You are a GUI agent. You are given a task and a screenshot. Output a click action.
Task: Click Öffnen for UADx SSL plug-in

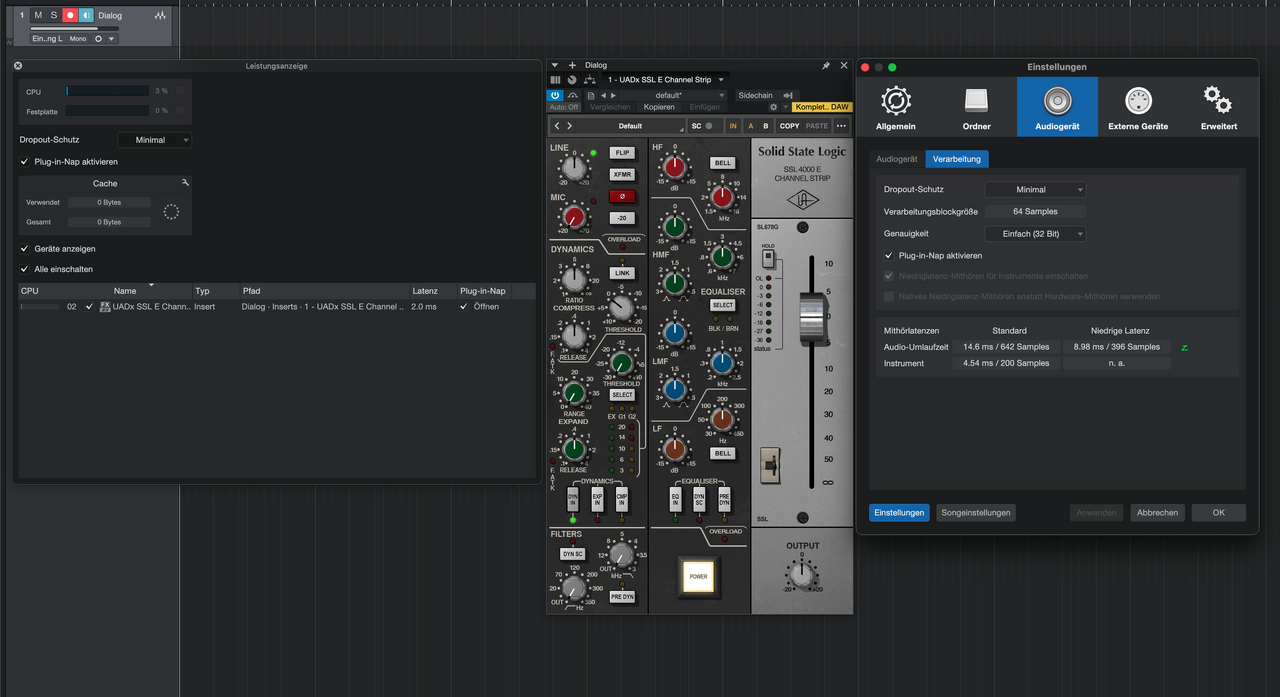[x=486, y=306]
